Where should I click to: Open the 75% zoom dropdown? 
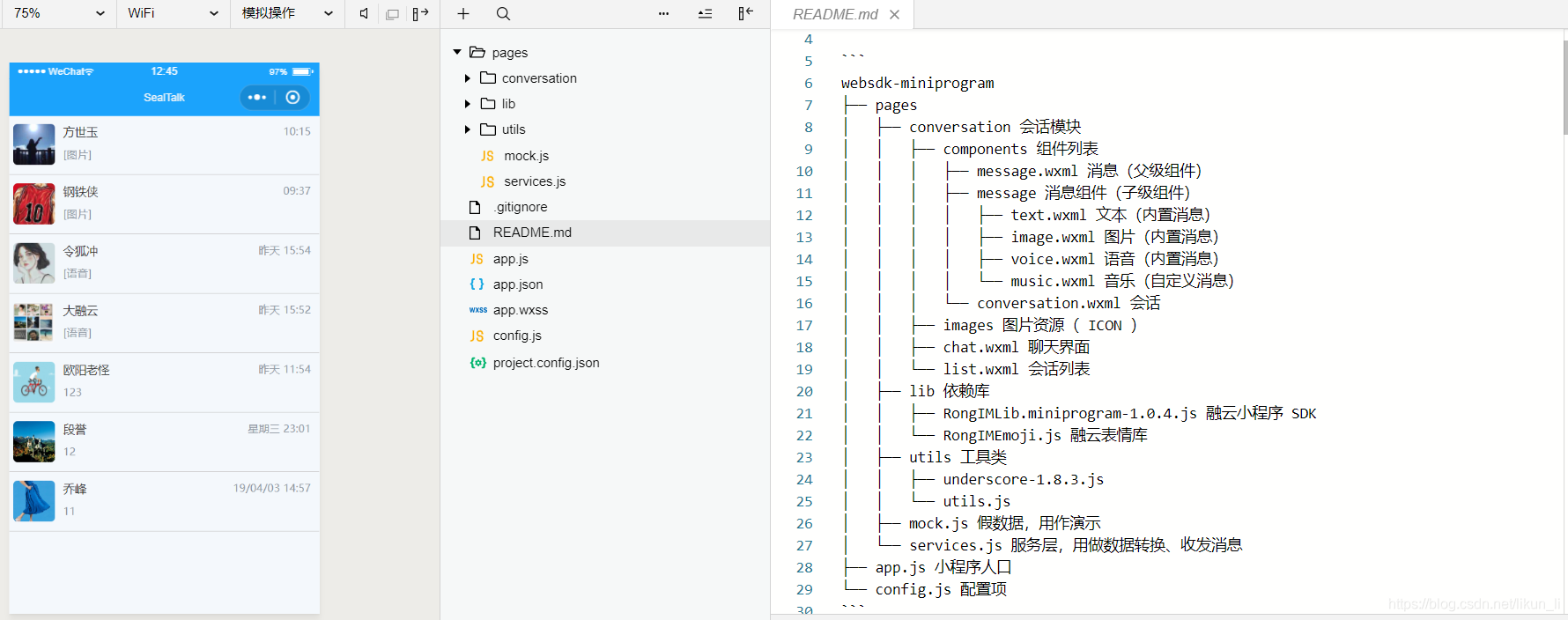(x=58, y=13)
